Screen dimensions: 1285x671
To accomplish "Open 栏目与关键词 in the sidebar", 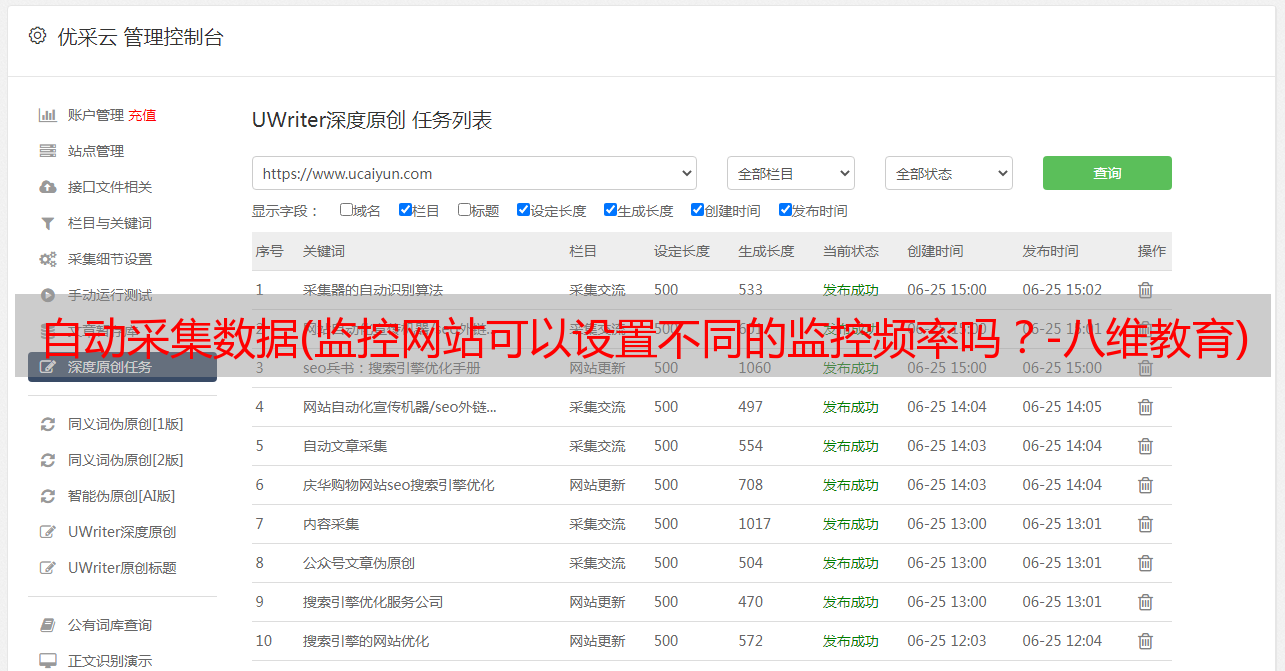I will (110, 223).
